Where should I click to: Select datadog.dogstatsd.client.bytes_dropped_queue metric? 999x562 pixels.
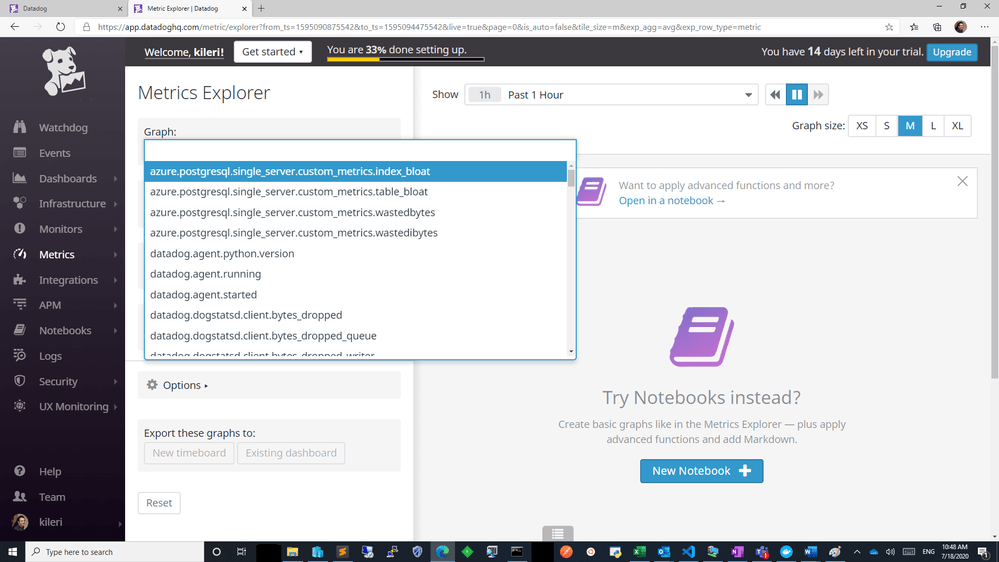[x=355, y=335]
